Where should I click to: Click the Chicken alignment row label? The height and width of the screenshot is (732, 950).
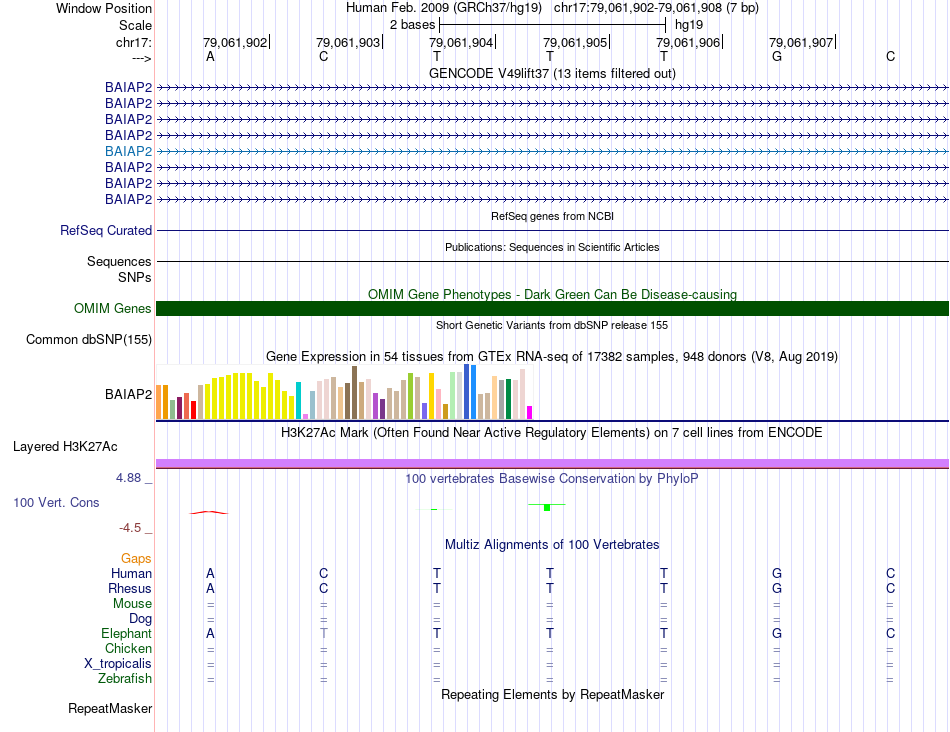coord(128,648)
